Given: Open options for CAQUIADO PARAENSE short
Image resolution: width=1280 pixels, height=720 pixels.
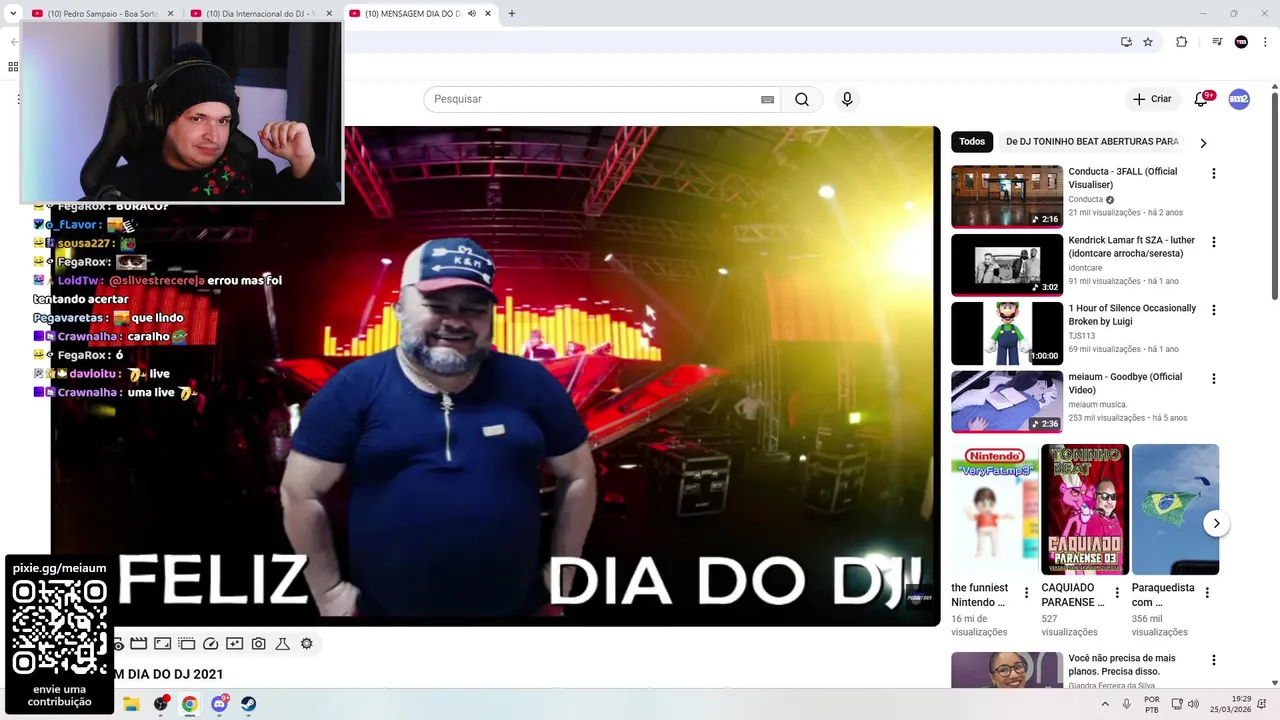Looking at the screenshot, I should pos(1117,593).
